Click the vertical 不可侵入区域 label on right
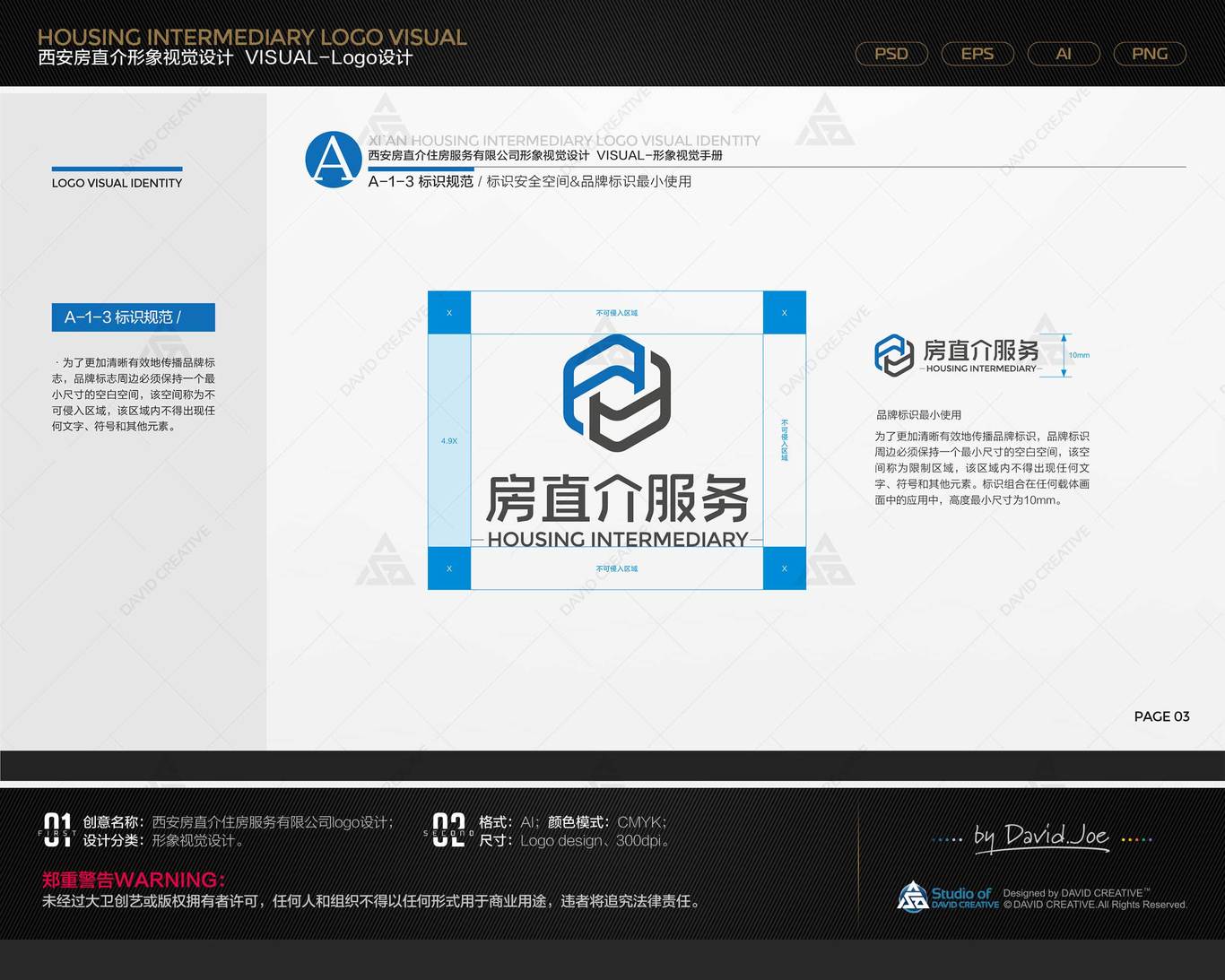This screenshot has width=1225, height=980. [x=785, y=440]
